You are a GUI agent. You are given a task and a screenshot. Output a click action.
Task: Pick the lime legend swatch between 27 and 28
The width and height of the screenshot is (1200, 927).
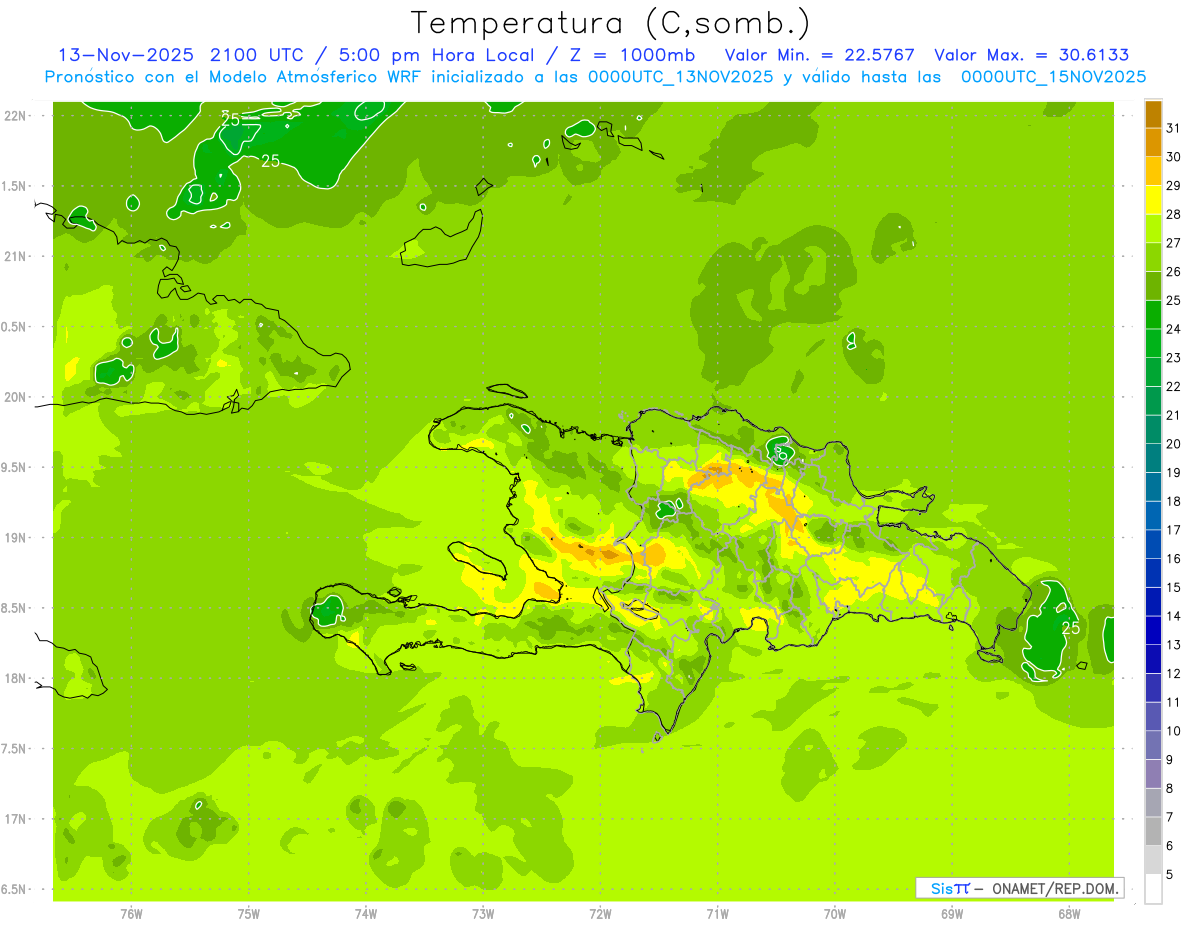pos(1154,229)
